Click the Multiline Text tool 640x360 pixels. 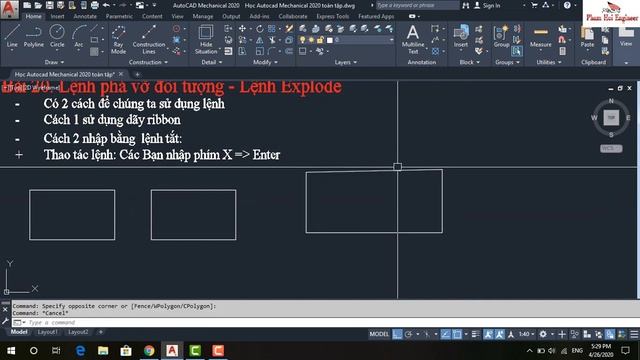pyautogui.click(x=413, y=39)
